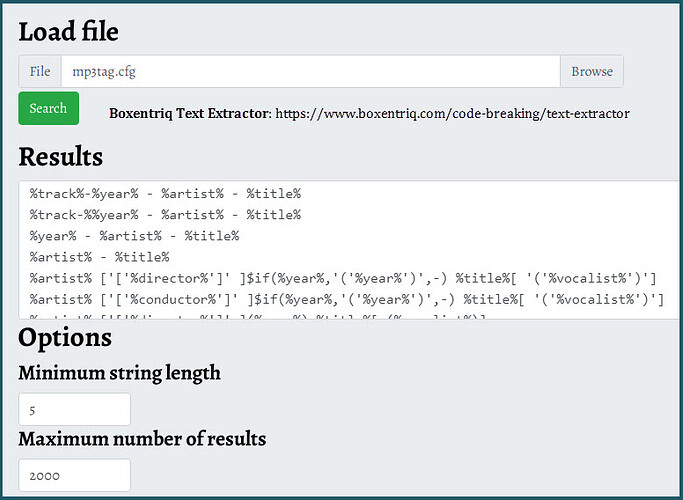The image size is (683, 500).
Task: Select the '%year% - %artist% - %title%' line
Action: pyautogui.click(x=134, y=236)
